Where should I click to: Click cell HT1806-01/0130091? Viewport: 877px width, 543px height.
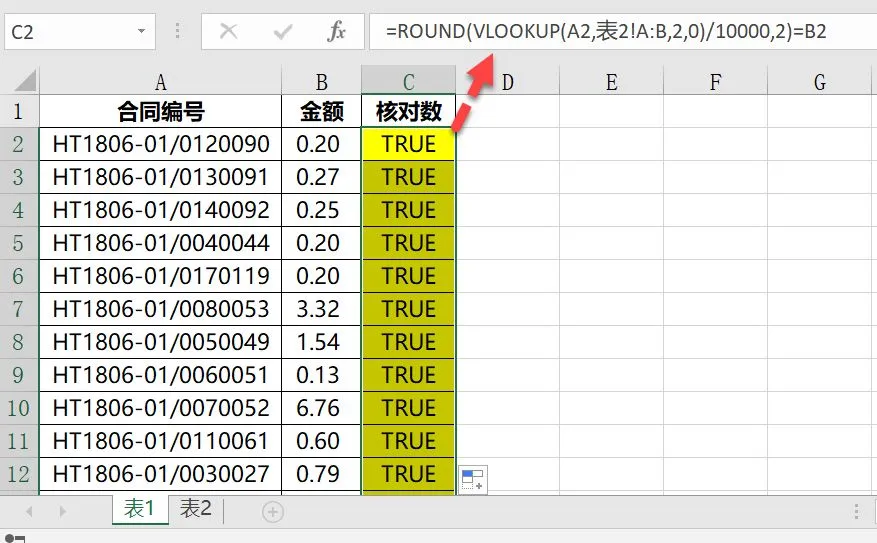click(x=161, y=177)
